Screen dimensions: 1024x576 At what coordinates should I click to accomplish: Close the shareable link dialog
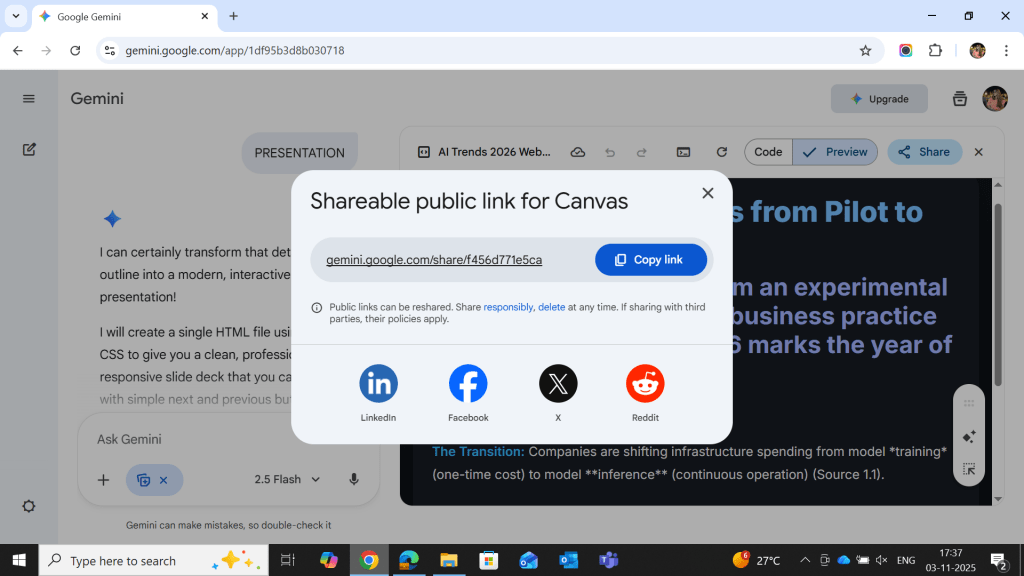pyautogui.click(x=708, y=193)
